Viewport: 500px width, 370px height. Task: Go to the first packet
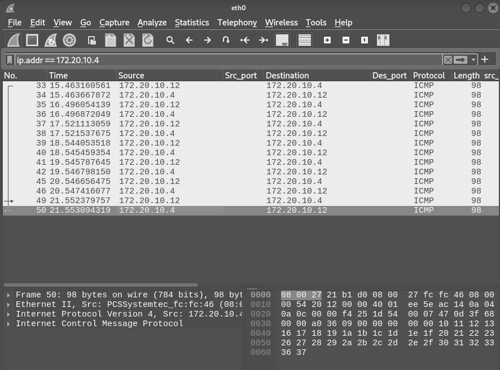point(245,40)
